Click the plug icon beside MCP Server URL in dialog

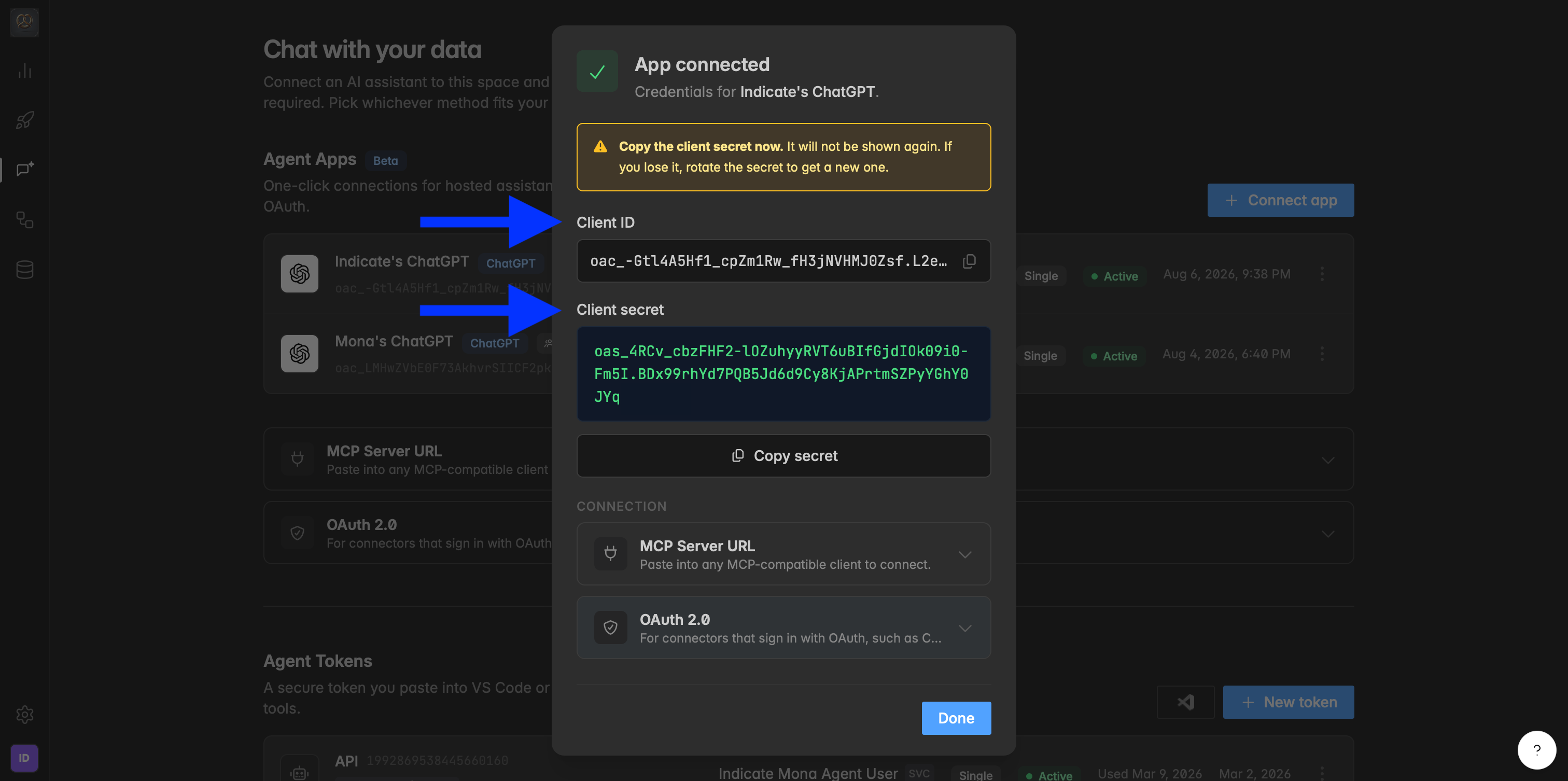[x=610, y=554]
